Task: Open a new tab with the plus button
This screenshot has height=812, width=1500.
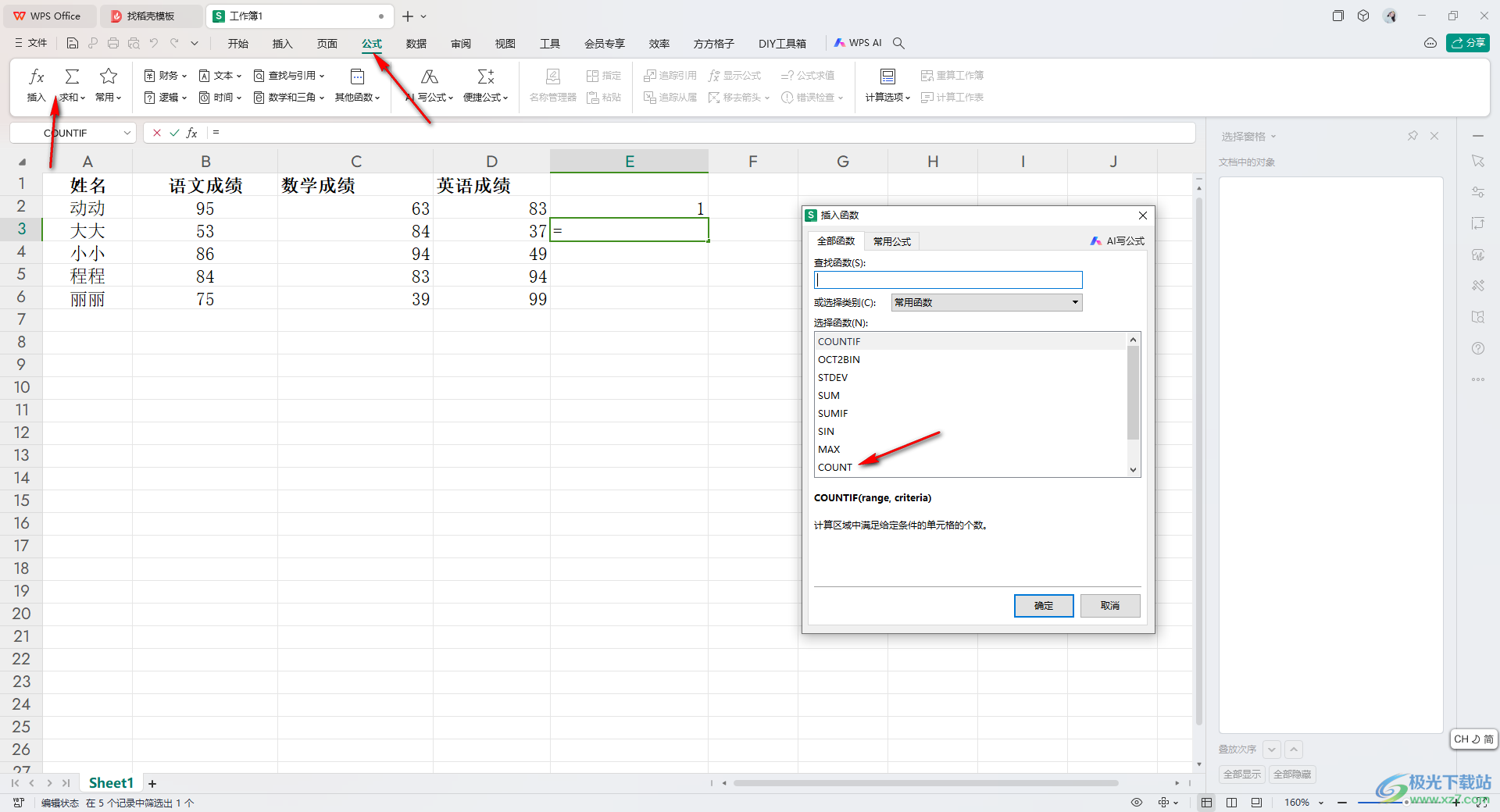Action: tap(407, 16)
